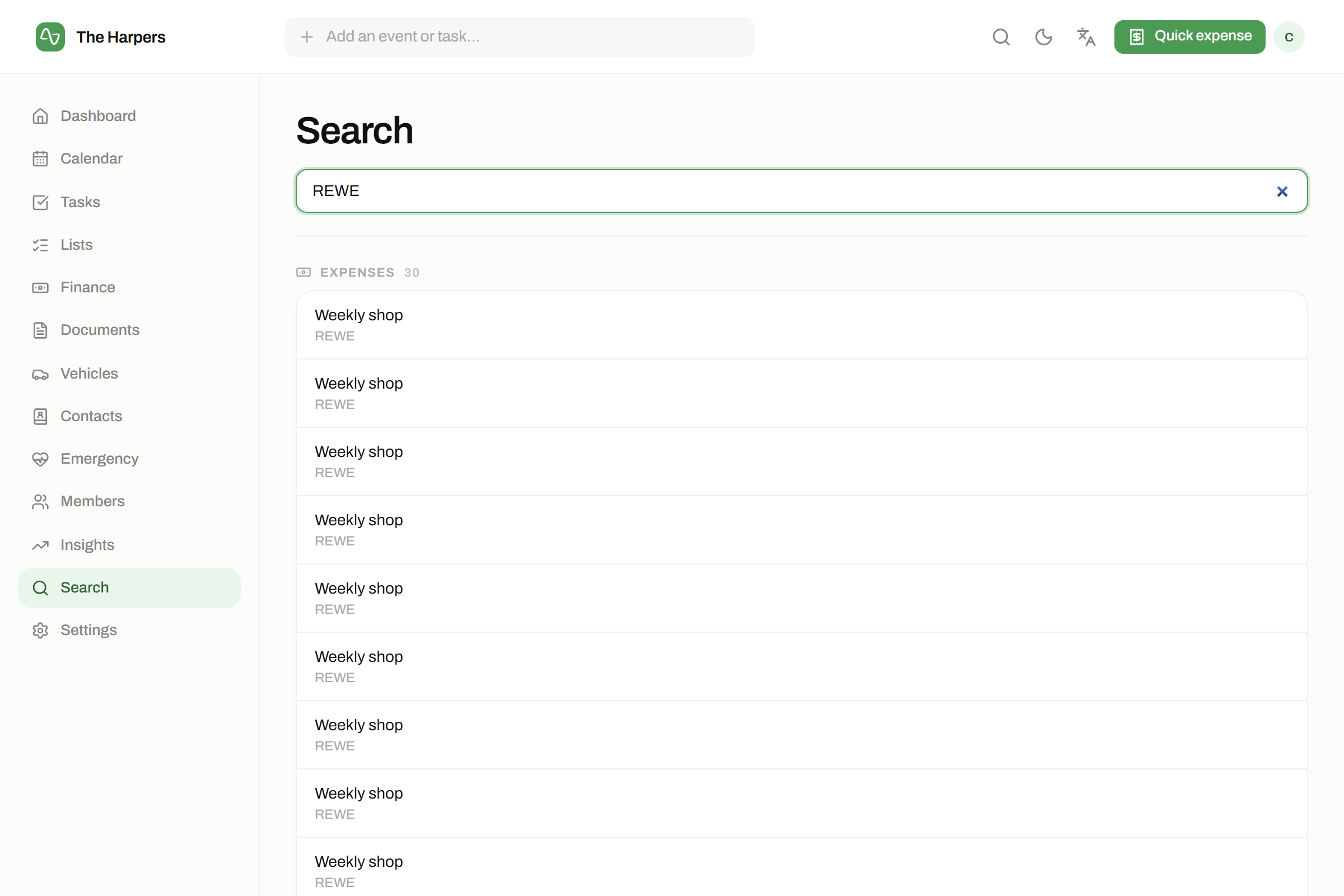Click The Harpers household name
Viewport: 1344px width, 896px height.
click(120, 37)
